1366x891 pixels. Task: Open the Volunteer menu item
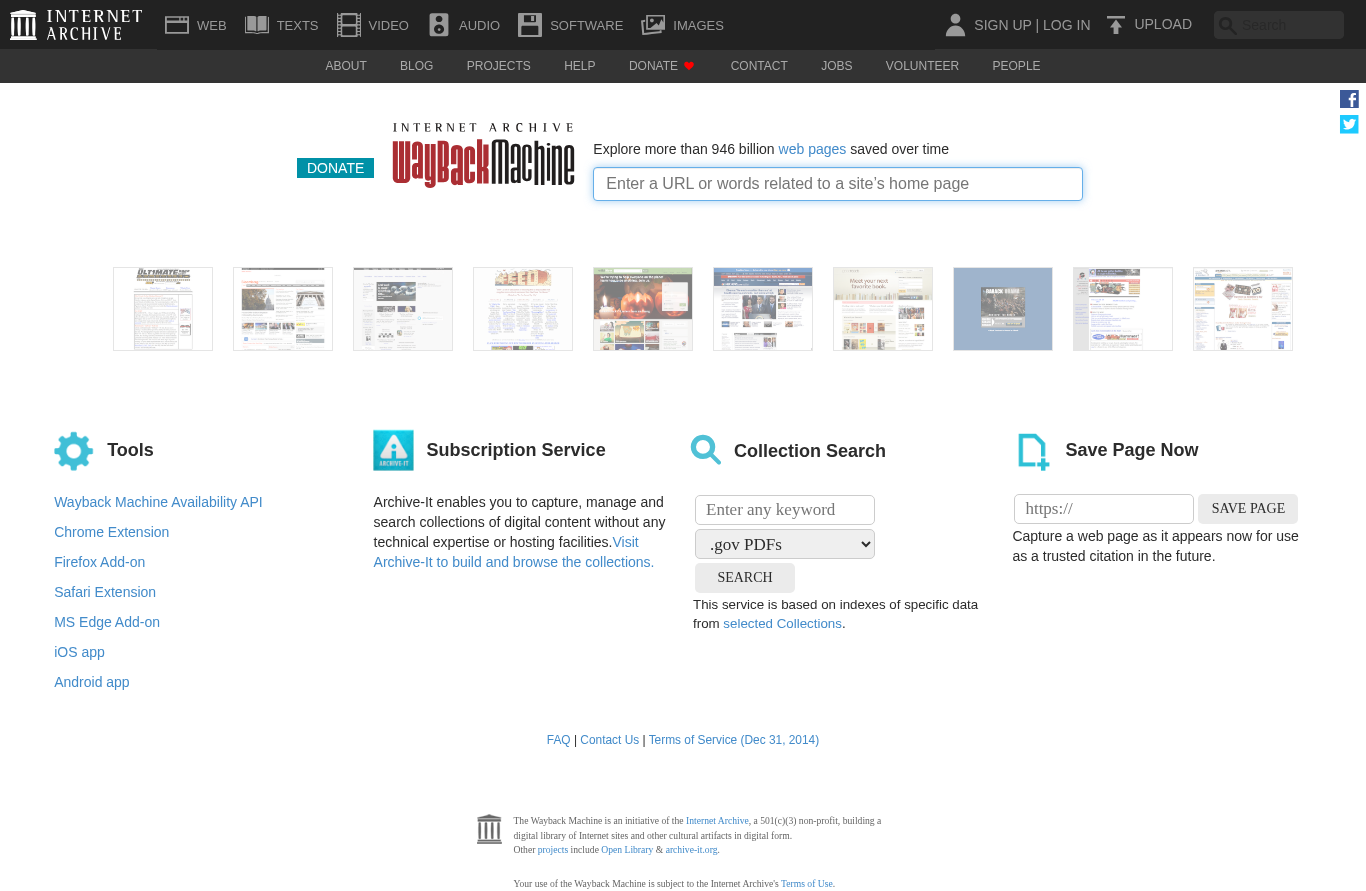point(922,66)
